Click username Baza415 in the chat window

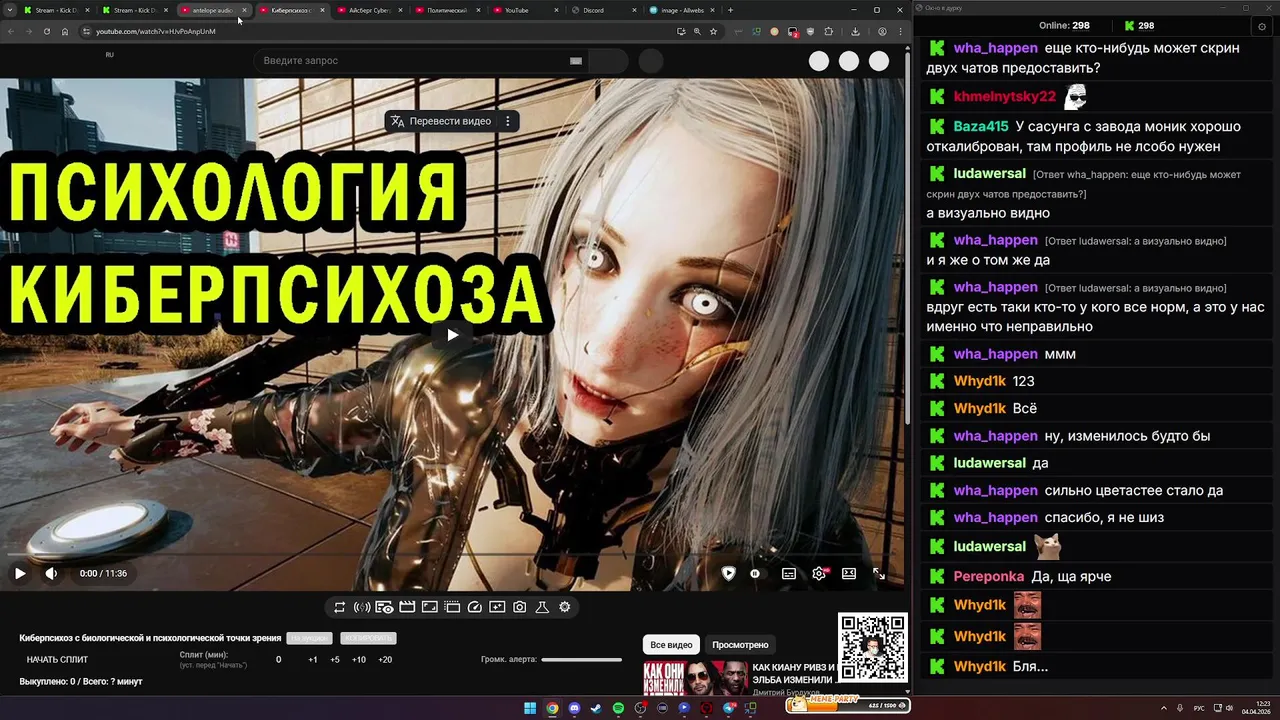981,126
